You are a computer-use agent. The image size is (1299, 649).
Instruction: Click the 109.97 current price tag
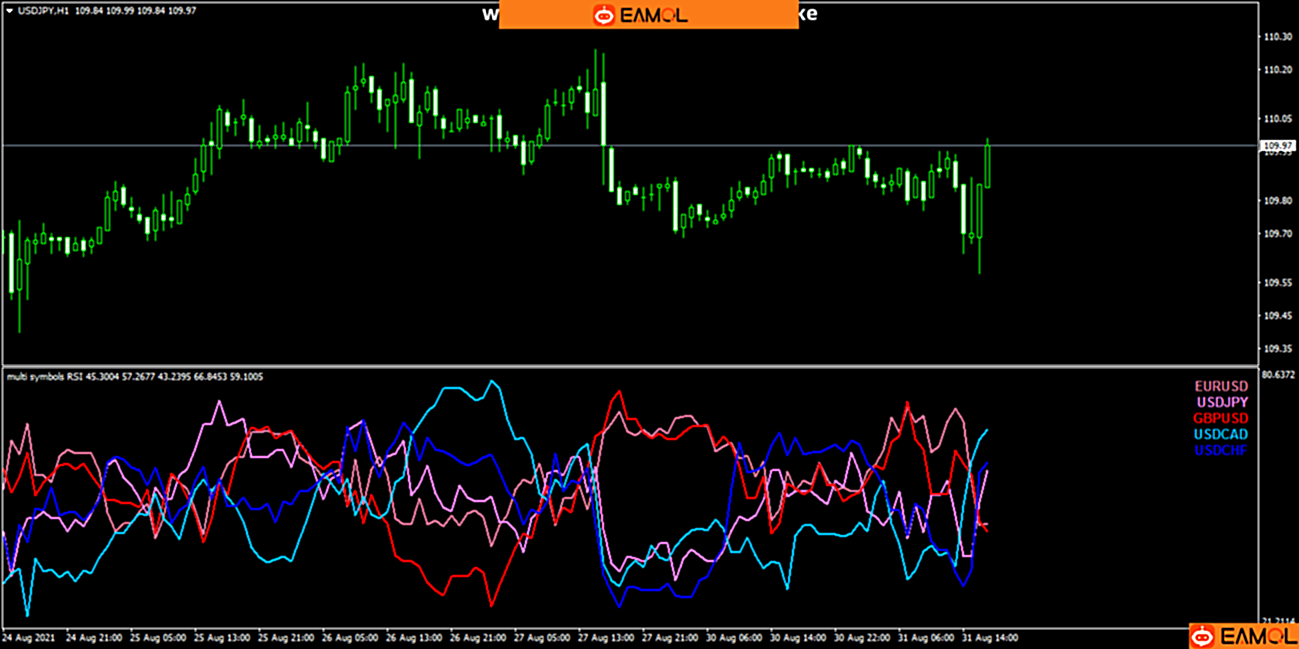[1277, 146]
